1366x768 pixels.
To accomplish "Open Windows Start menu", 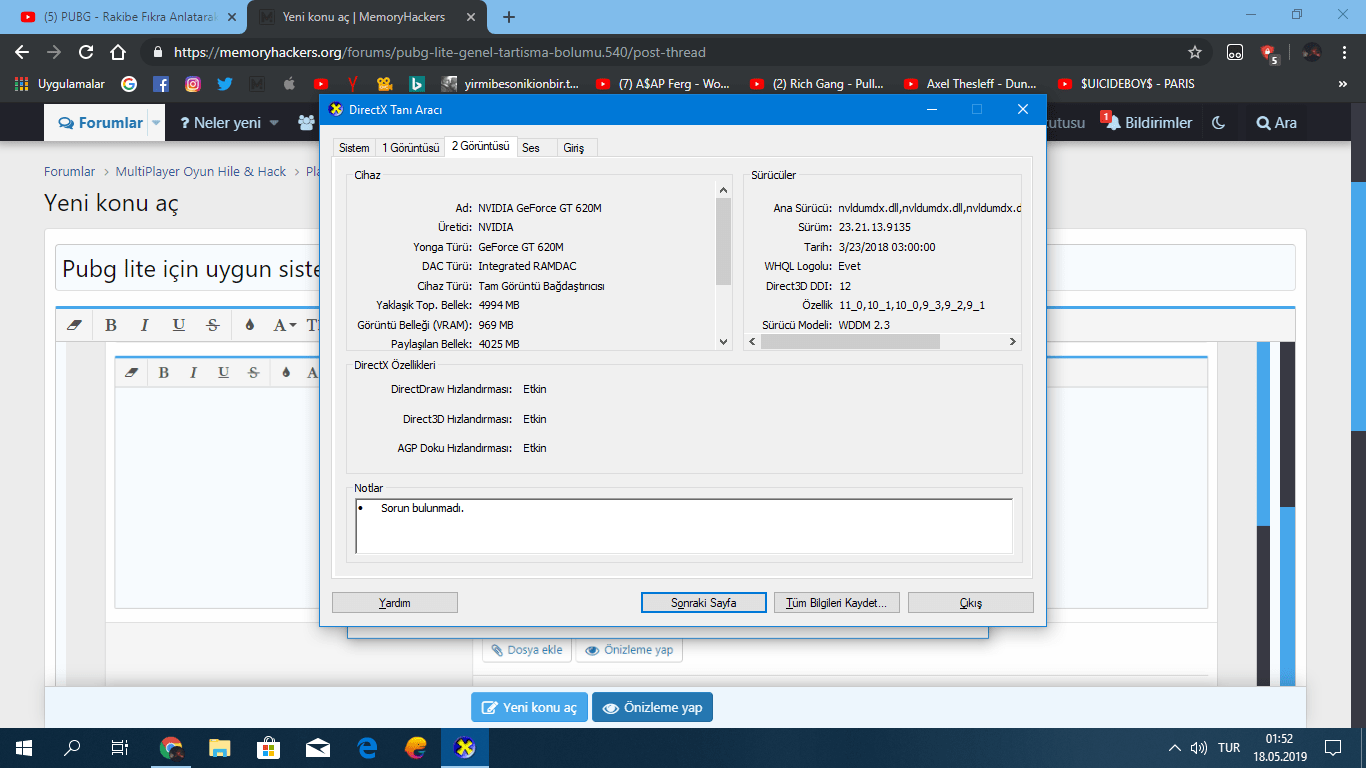I will [22, 747].
